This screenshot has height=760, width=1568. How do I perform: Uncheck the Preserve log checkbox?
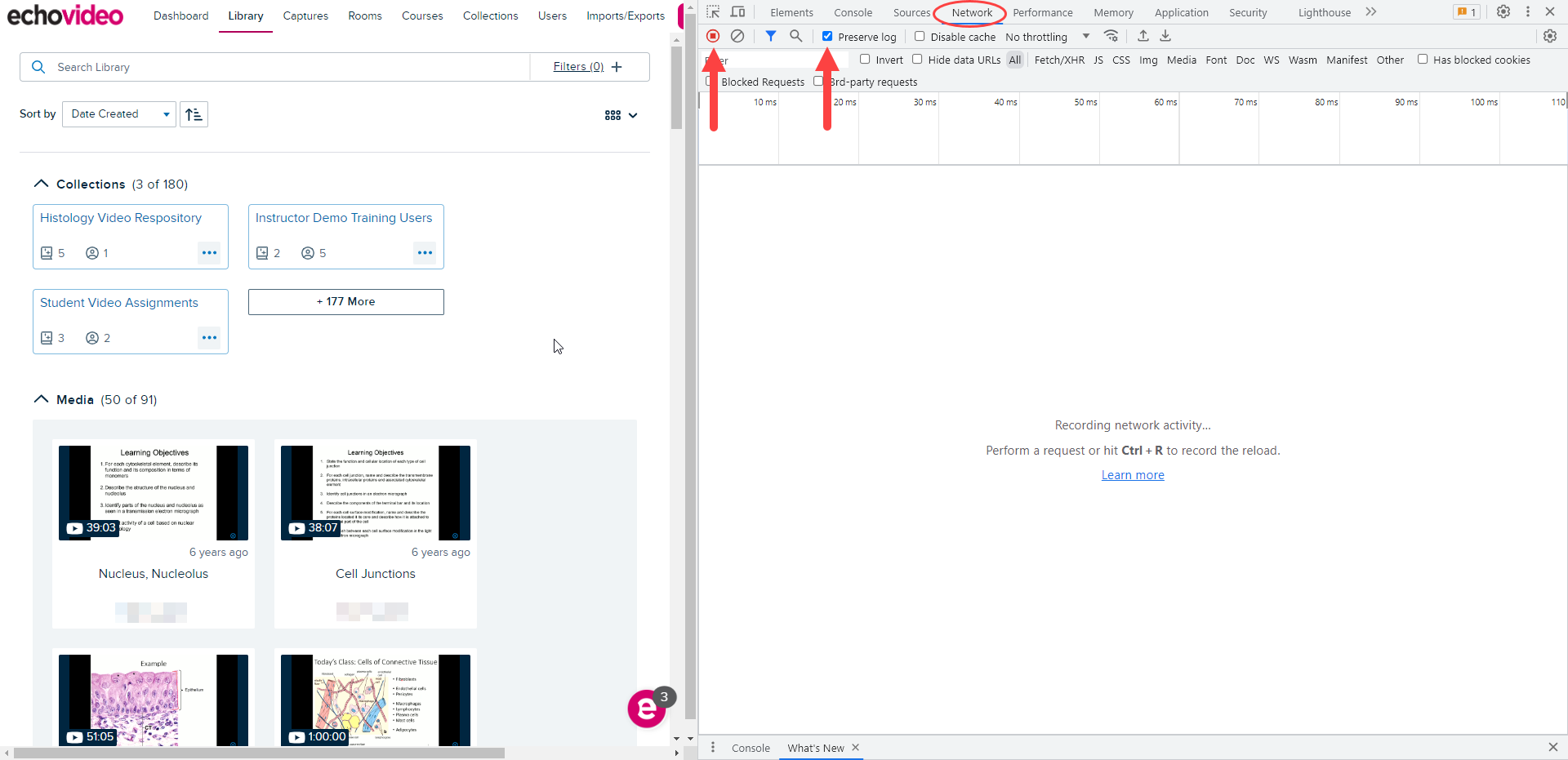[x=827, y=36]
